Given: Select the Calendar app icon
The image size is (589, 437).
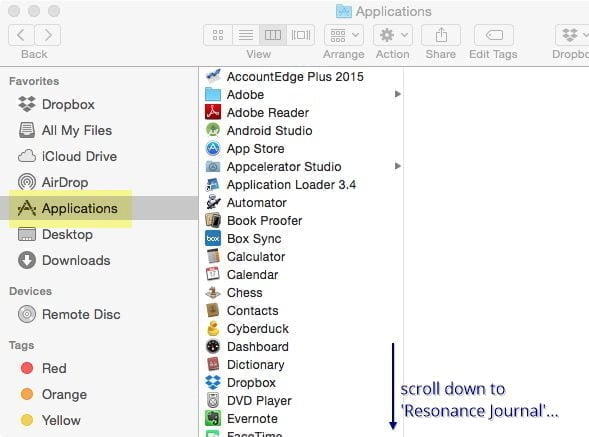Looking at the screenshot, I should 213,274.
